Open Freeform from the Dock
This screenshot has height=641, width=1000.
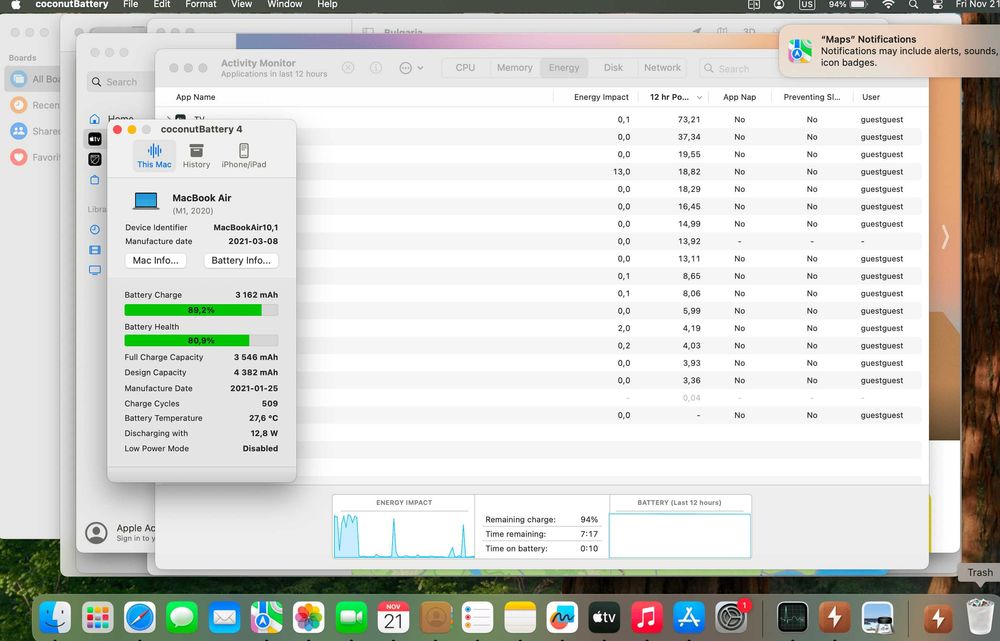[562, 617]
